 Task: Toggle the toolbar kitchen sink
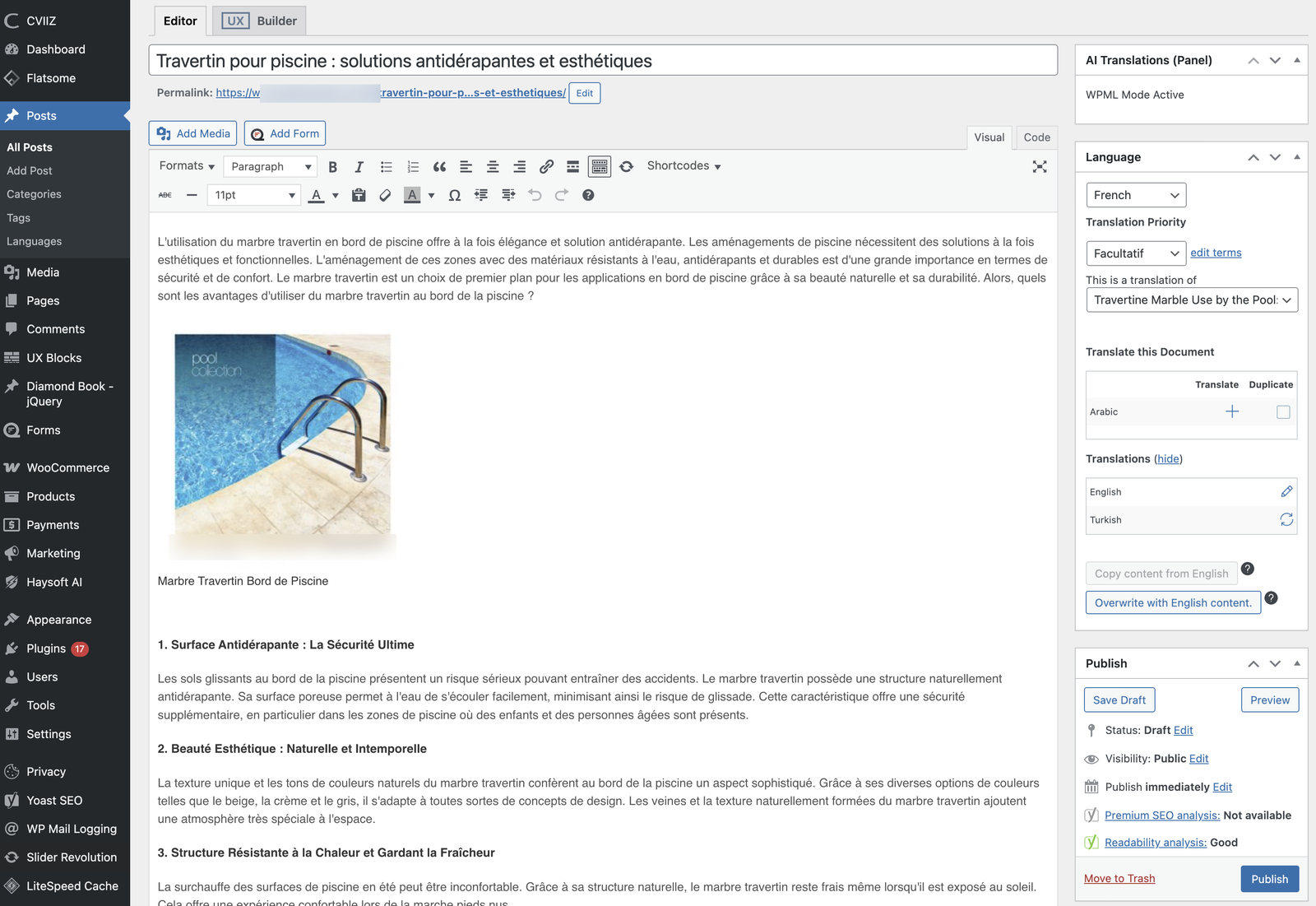[x=600, y=166]
